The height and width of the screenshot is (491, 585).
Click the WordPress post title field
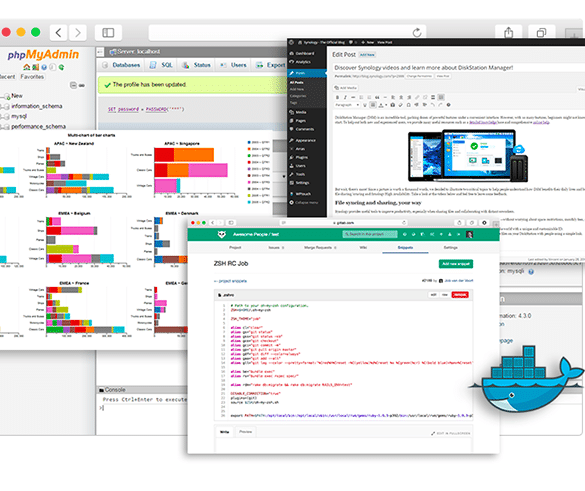pos(458,68)
